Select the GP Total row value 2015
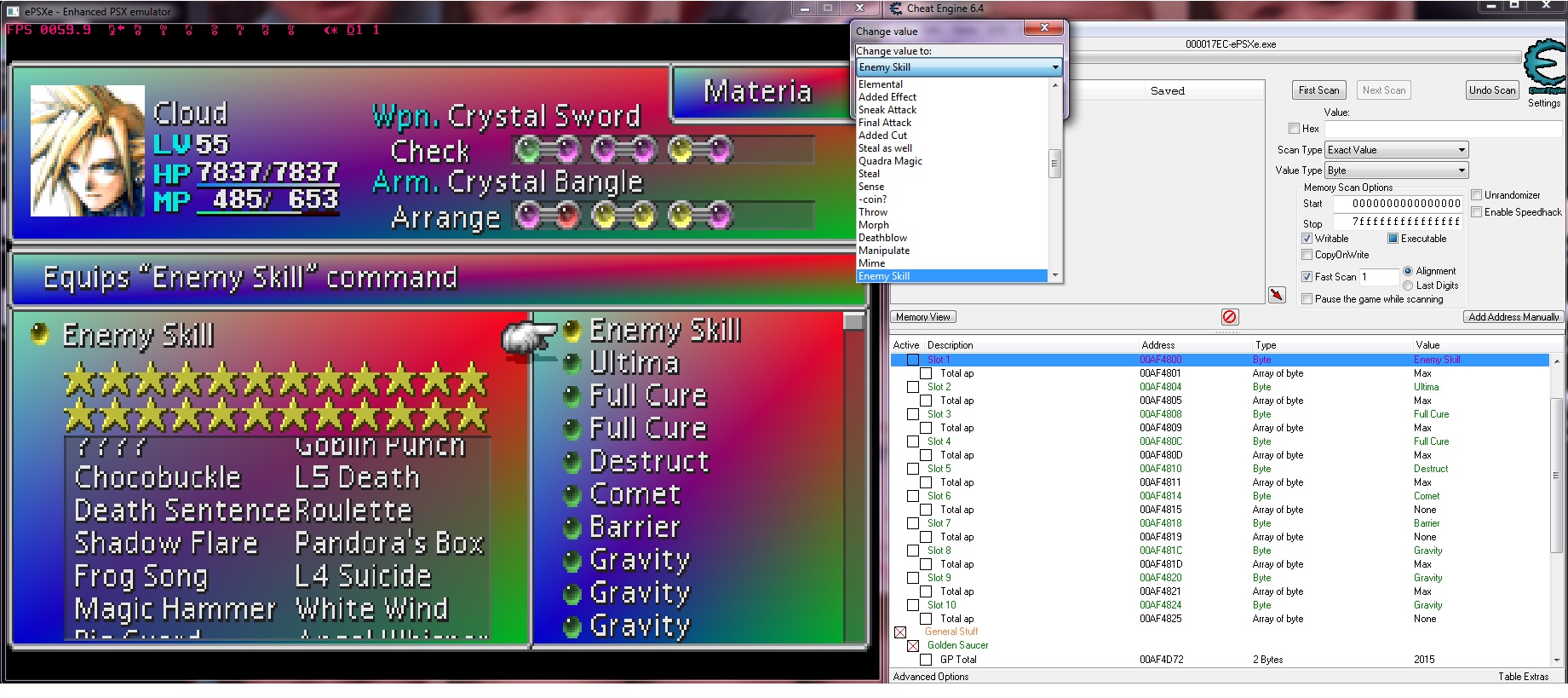Viewport: 1568px width, 698px height. click(x=1424, y=660)
